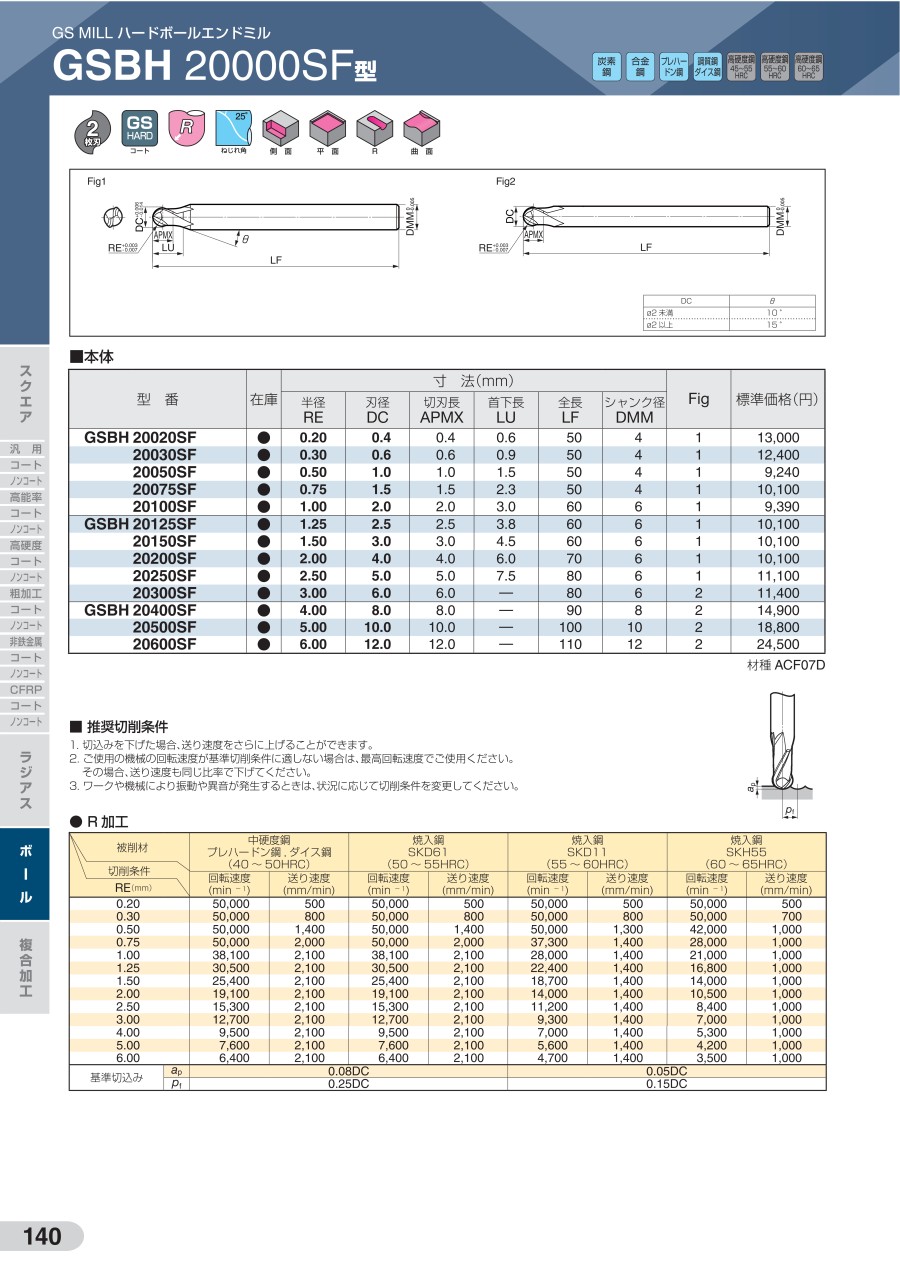Click model number GSBH 20020SF
The image size is (900, 1272).
point(140,438)
